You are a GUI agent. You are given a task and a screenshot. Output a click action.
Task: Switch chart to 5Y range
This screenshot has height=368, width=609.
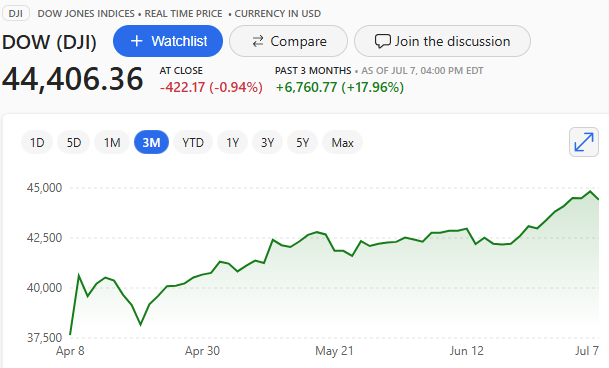click(x=302, y=143)
